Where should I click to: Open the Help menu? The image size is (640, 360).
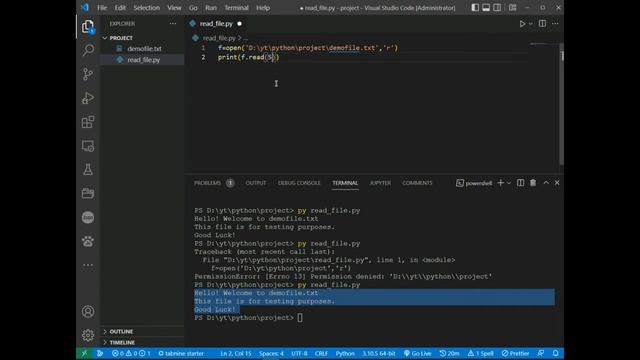pyautogui.click(x=263, y=8)
